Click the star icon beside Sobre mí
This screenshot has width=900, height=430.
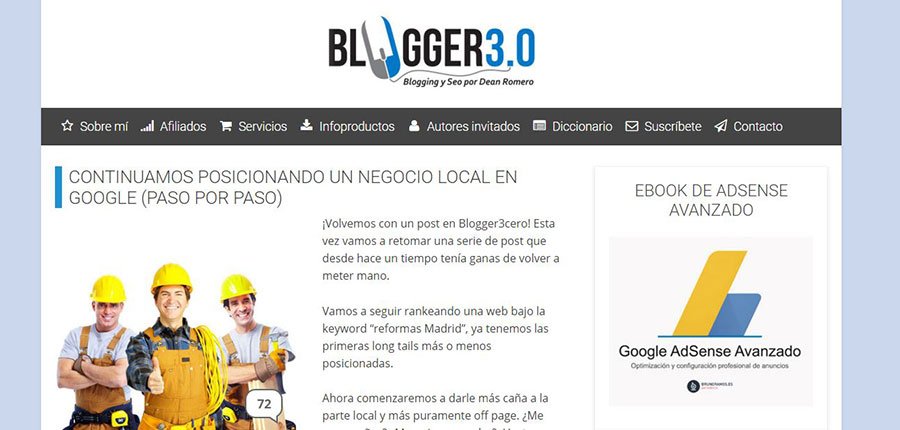pos(67,126)
